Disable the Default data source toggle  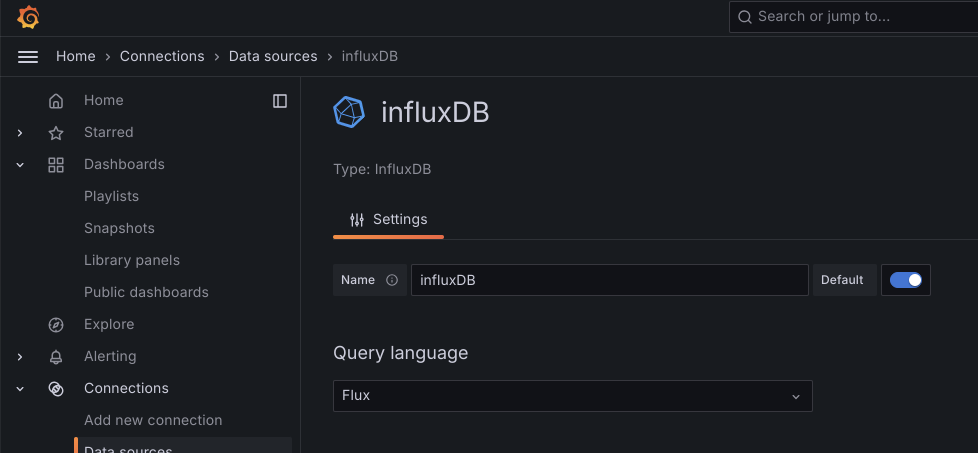pyautogui.click(x=906, y=280)
